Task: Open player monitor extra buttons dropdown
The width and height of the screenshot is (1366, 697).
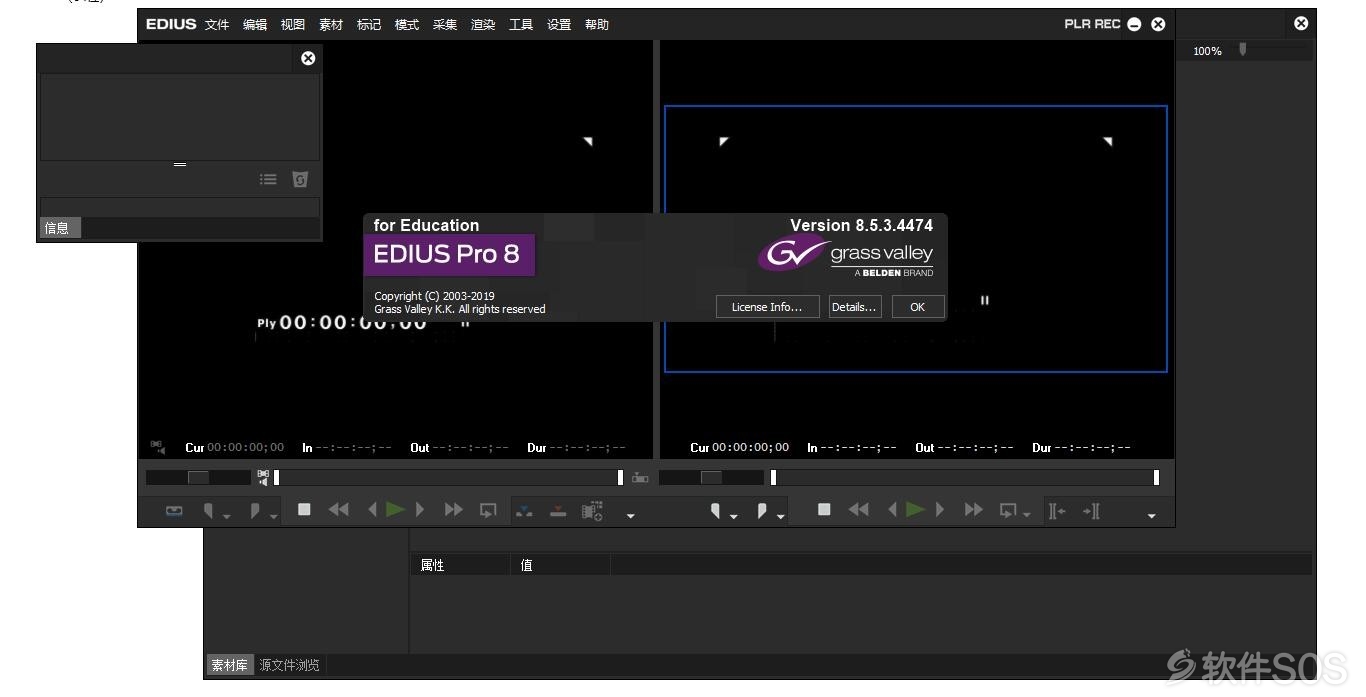Action: click(630, 516)
